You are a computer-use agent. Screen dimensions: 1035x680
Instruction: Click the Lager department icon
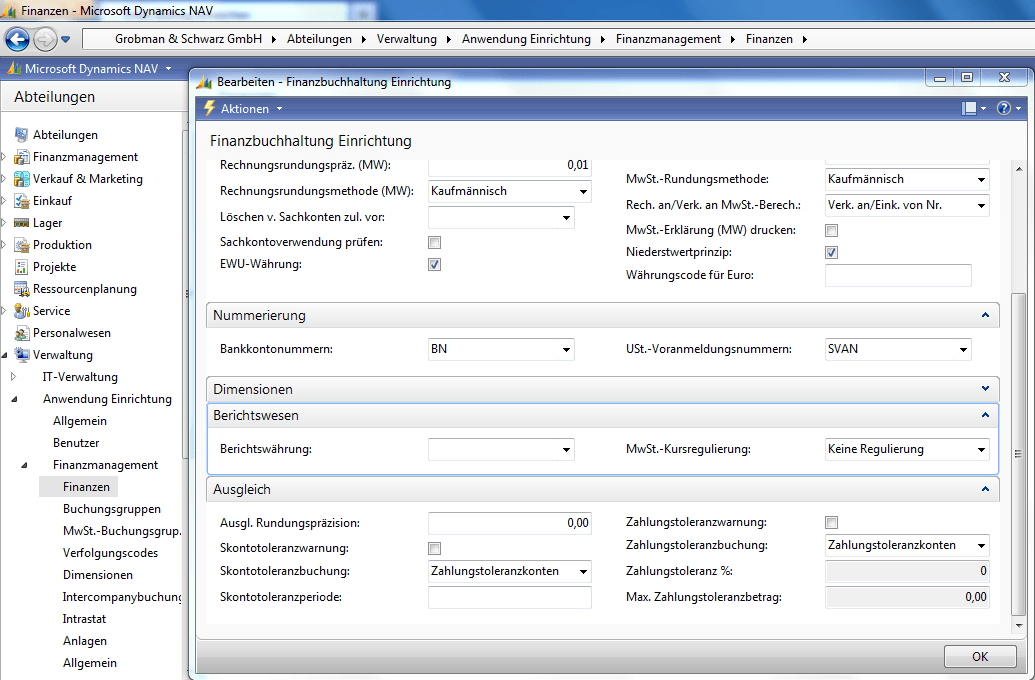pos(22,223)
